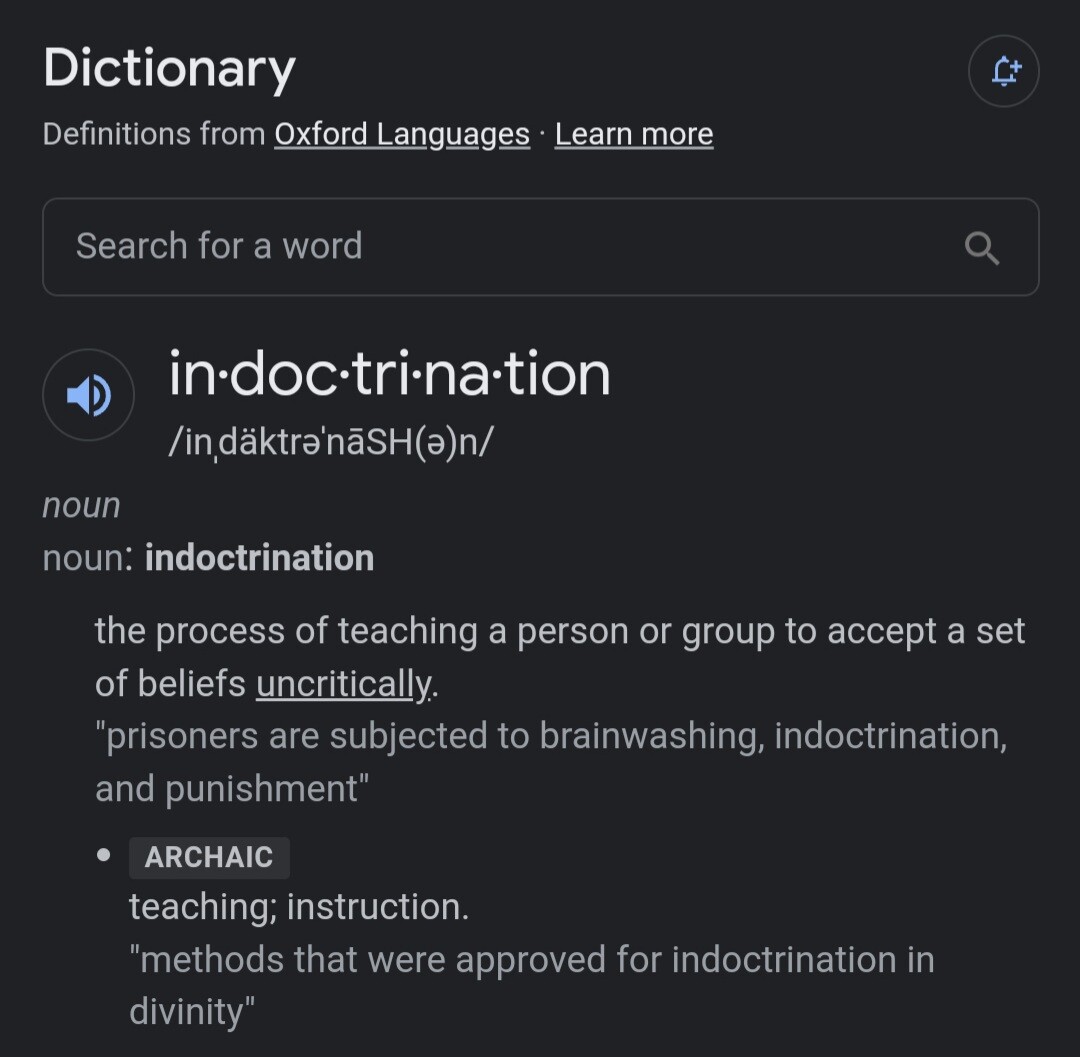Click the italic "noun" part-of-speech label
The image size is (1080, 1057).
point(81,505)
